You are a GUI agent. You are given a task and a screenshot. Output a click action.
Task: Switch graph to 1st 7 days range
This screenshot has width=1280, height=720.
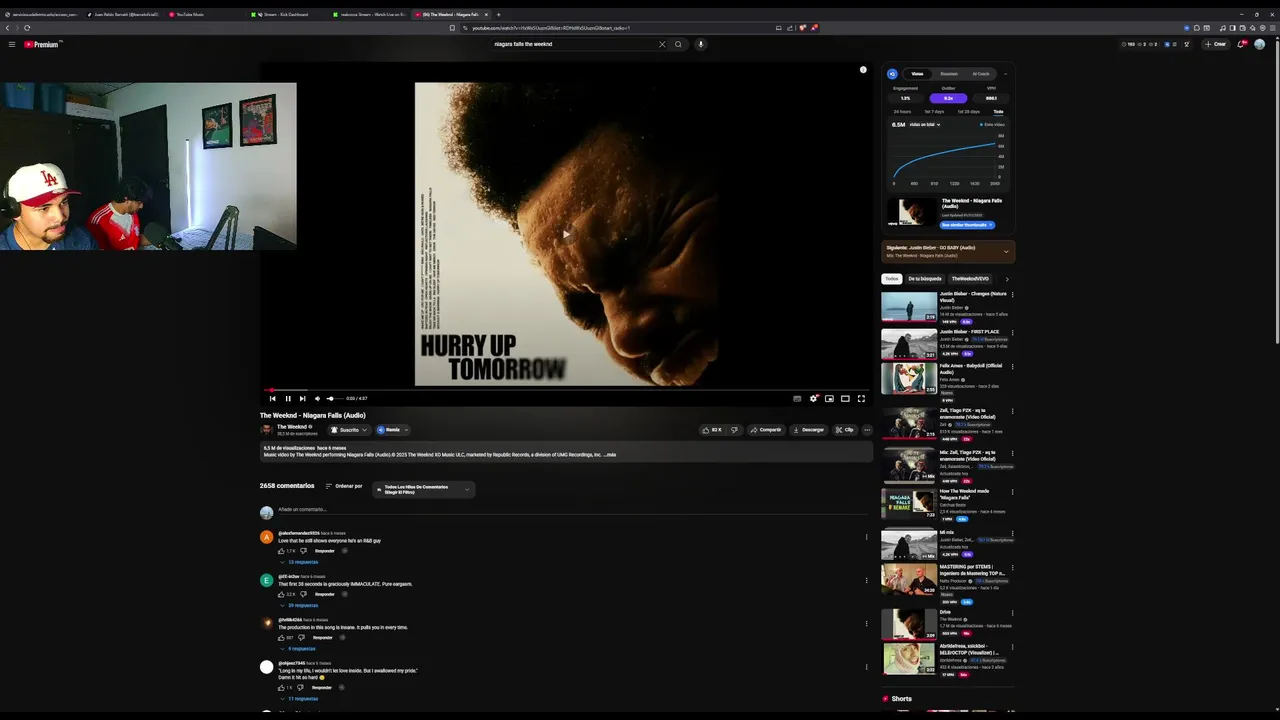[x=934, y=112]
